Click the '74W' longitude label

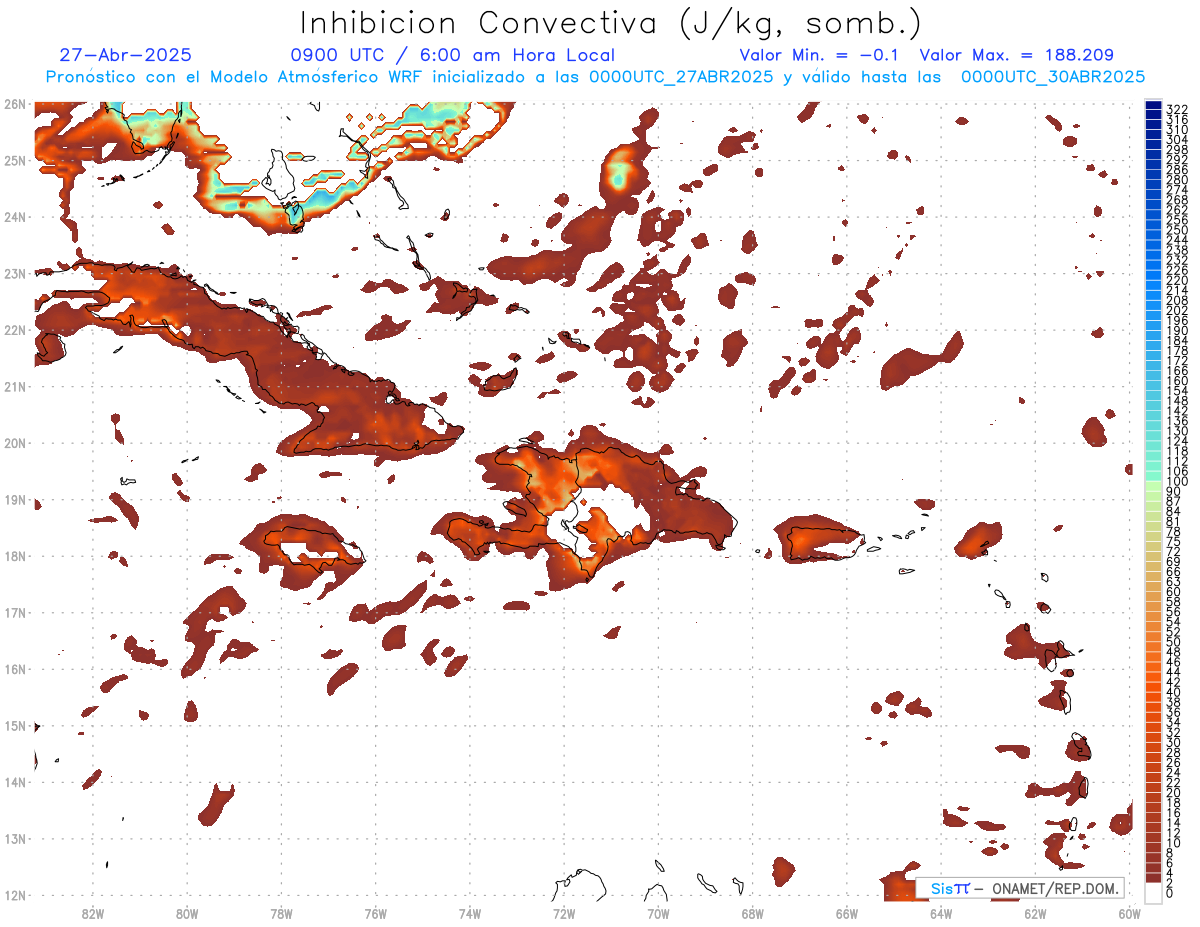pyautogui.click(x=469, y=913)
